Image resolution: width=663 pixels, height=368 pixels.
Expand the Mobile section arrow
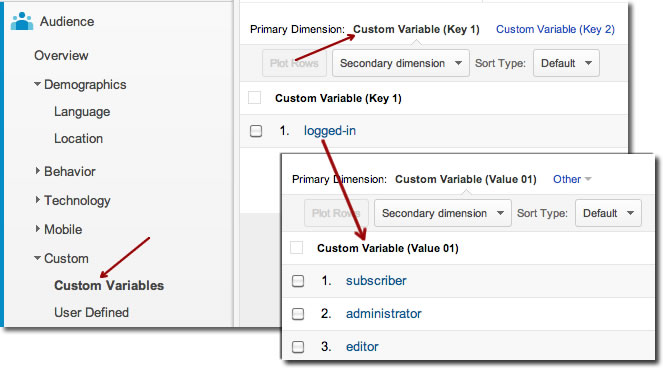pyautogui.click(x=37, y=229)
